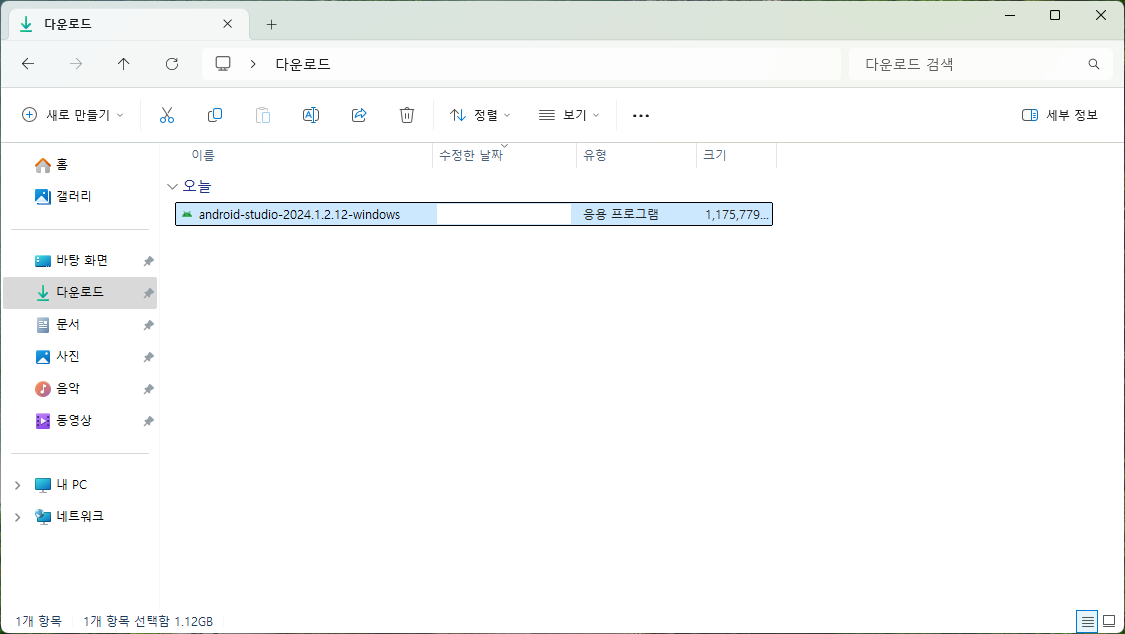The width and height of the screenshot is (1125, 634).
Task: Click the 다운로드 breadcrumb in address bar
Action: pos(303,64)
